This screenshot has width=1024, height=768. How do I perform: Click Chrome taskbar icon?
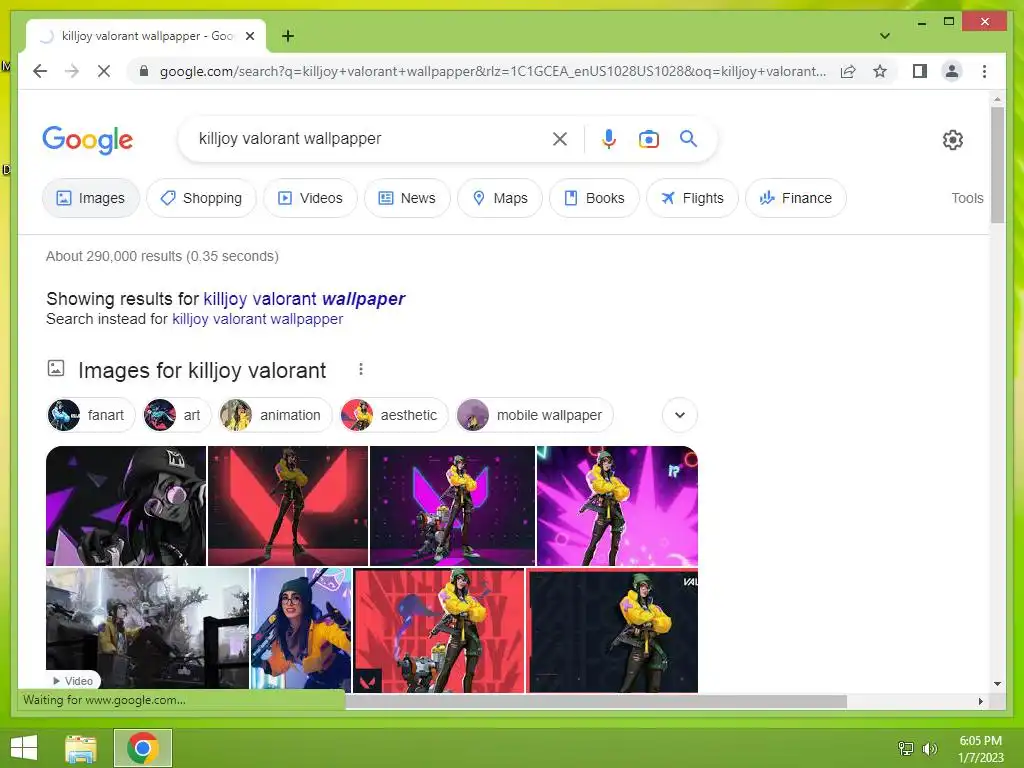[143, 748]
